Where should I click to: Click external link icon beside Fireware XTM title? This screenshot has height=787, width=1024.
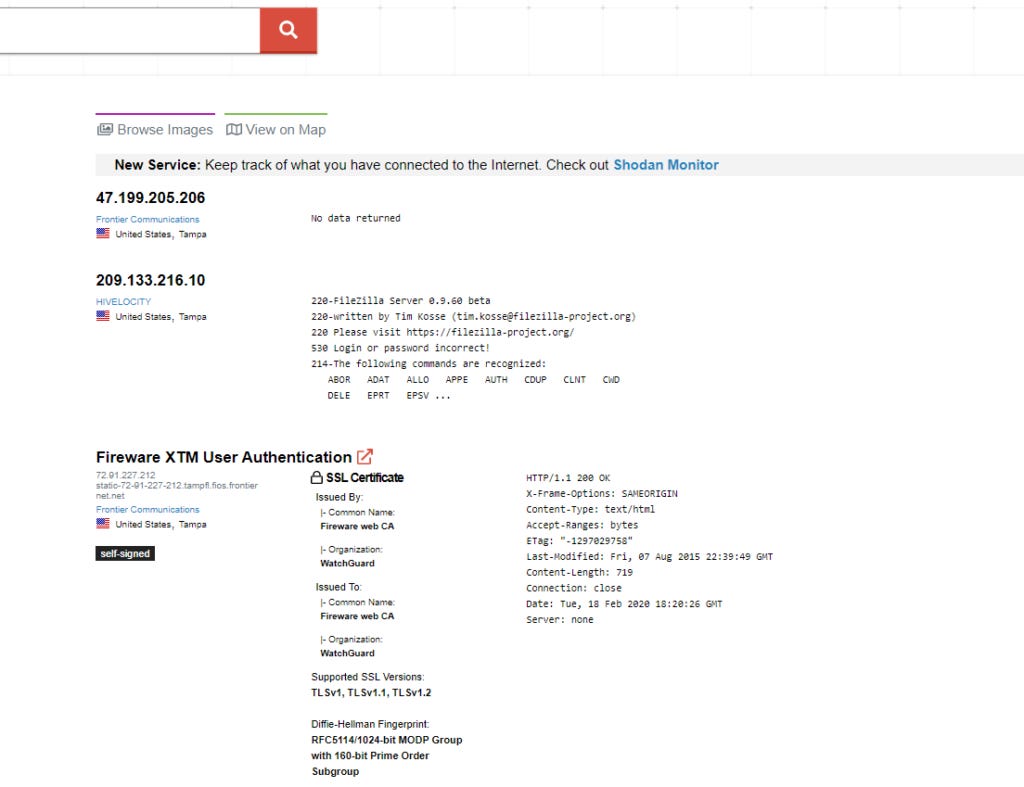[x=364, y=457]
